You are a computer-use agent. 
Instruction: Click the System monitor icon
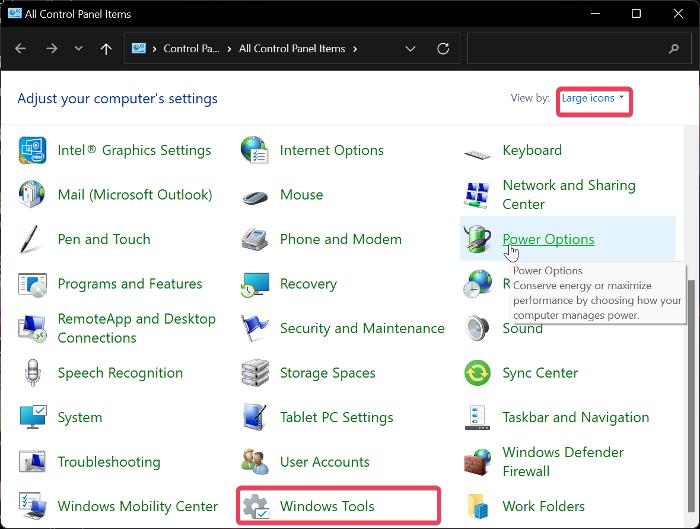[33, 417]
